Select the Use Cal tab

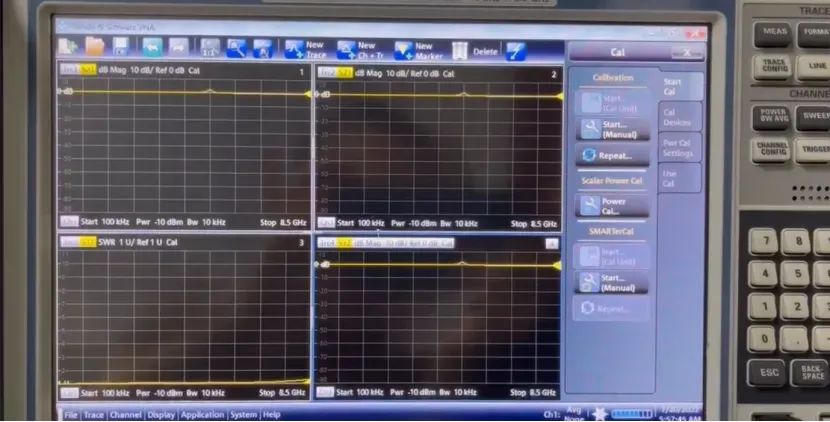(679, 178)
